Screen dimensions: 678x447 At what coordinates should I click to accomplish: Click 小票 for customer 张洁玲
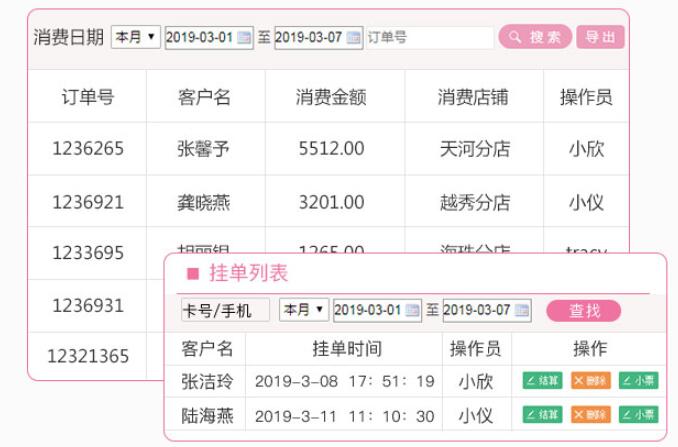[x=638, y=381]
